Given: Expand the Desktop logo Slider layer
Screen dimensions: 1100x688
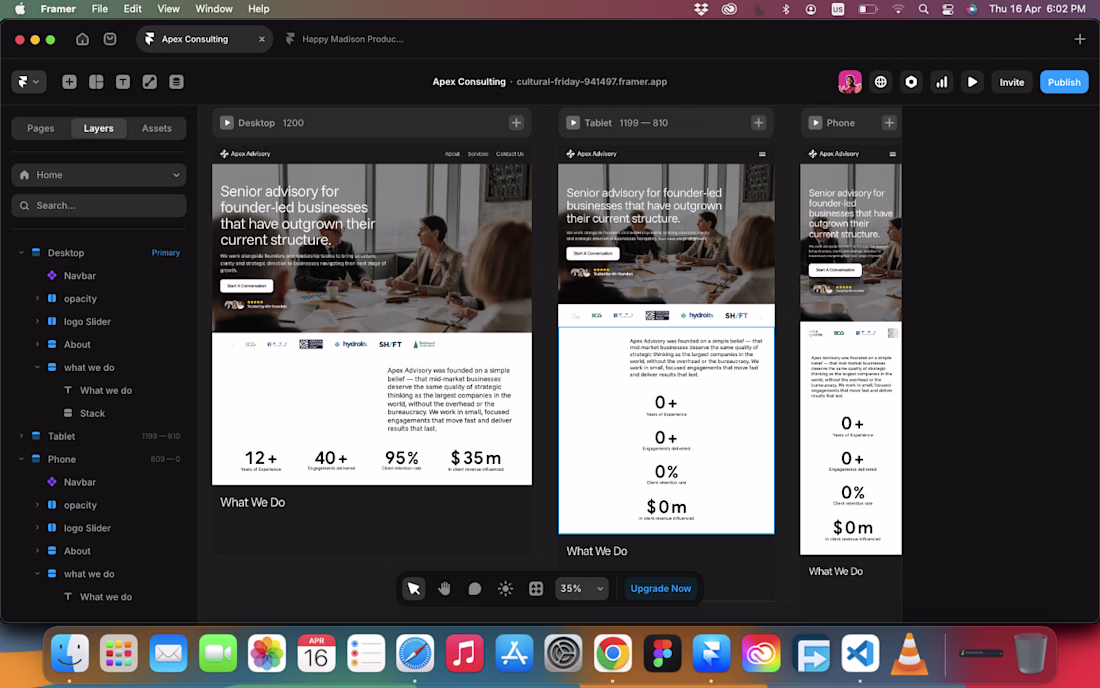Looking at the screenshot, I should click(x=37, y=321).
